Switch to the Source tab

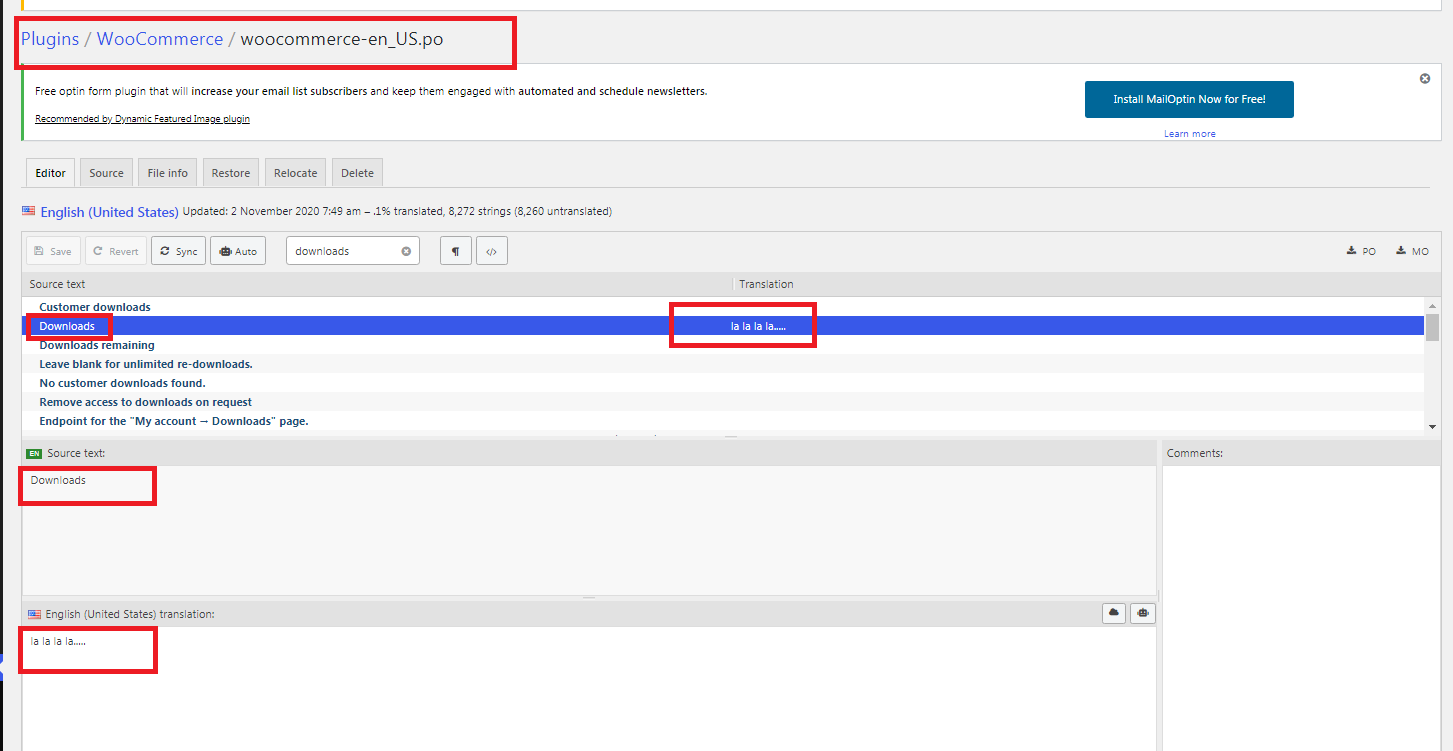pyautogui.click(x=106, y=172)
